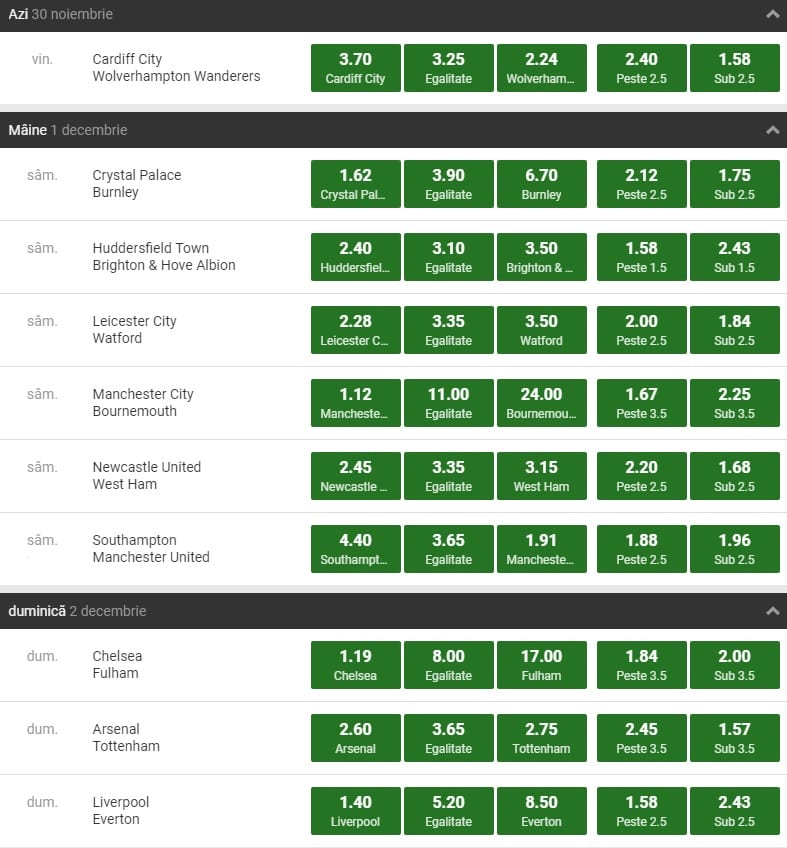Select draw for Huddersfield vs Brighton at 3.10

pos(448,257)
